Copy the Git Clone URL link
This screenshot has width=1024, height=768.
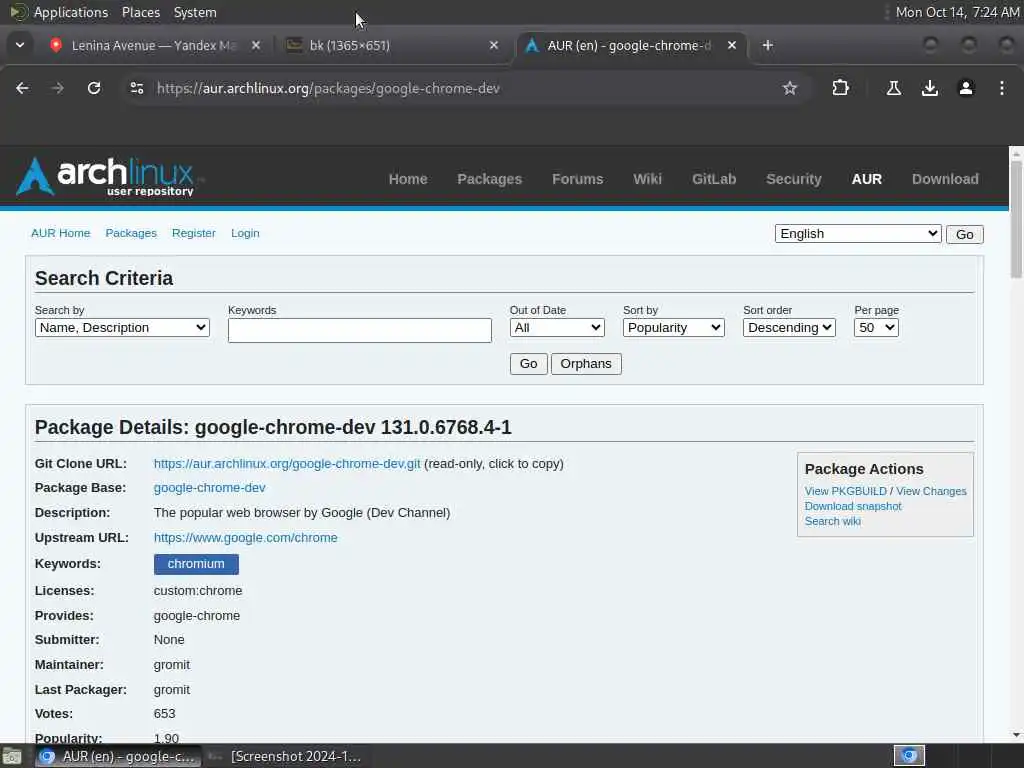[287, 464]
